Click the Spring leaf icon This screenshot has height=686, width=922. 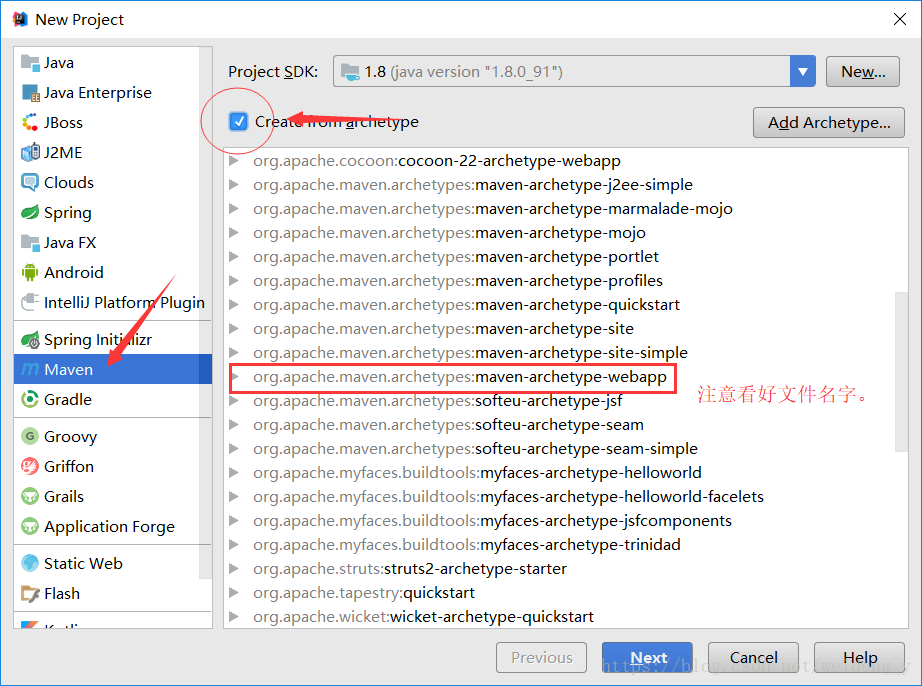click(30, 212)
